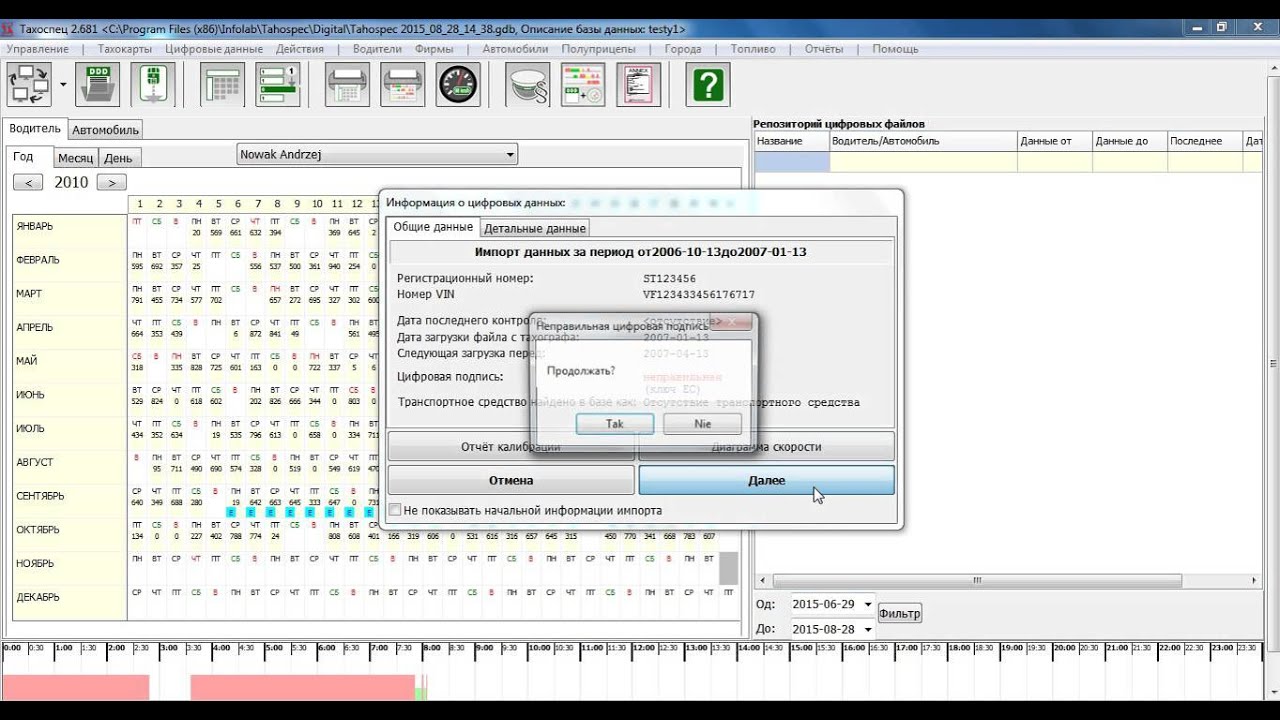Switch to the Автомобиль tab
Screen dimensions: 1280x720
pos(105,130)
